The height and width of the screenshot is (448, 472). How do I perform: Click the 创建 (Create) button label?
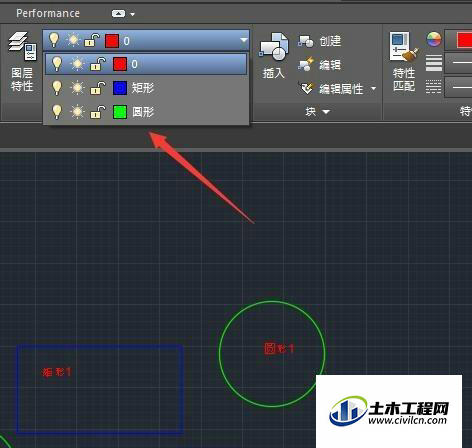[x=330, y=41]
